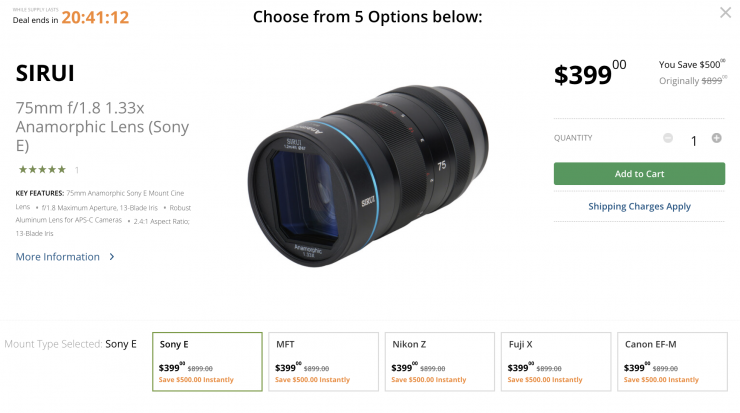The width and height of the screenshot is (740, 413).
Task: Close the options dialog with X icon
Action: [725, 13]
